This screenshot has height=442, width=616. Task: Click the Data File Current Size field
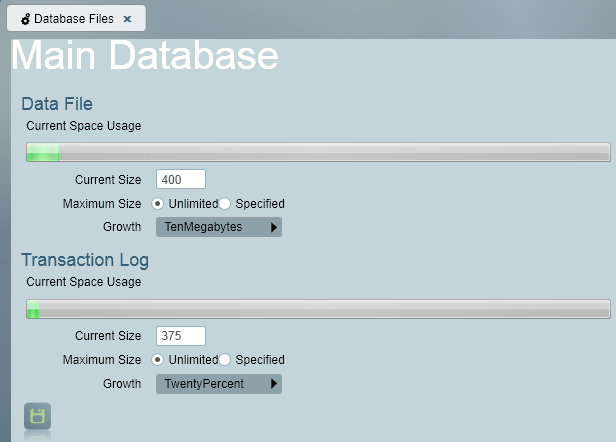(x=181, y=180)
